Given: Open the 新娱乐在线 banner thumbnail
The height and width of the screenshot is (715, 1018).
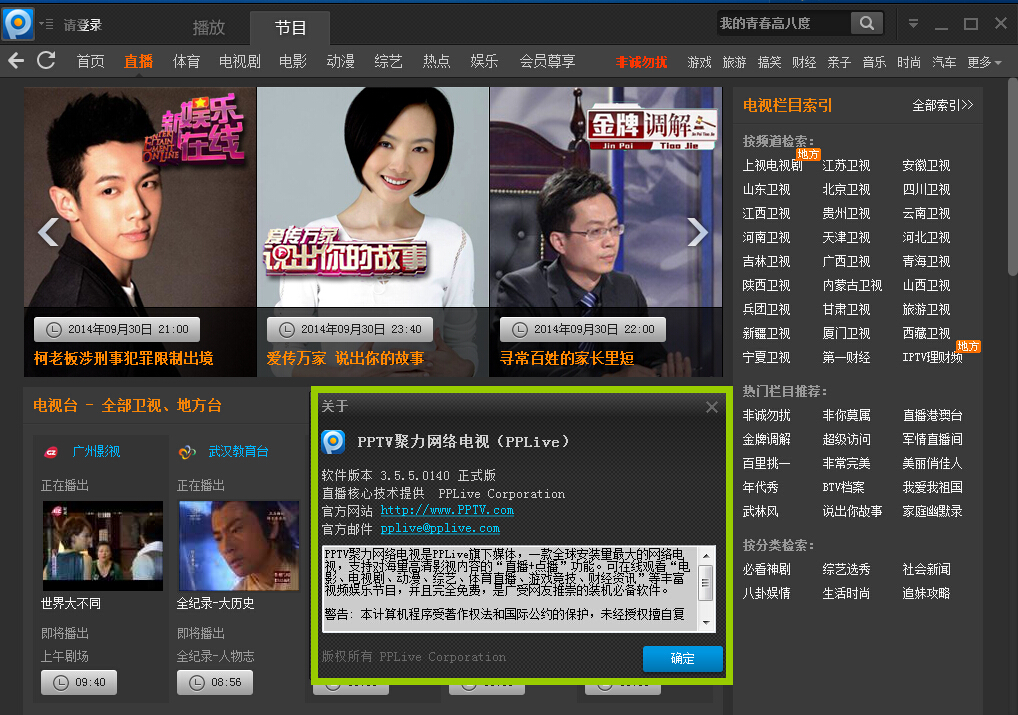Looking at the screenshot, I should (x=140, y=197).
